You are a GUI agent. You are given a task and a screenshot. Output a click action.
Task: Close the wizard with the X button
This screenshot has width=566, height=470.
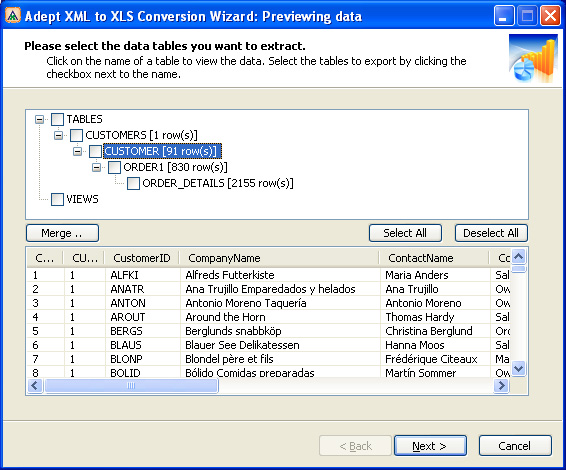click(x=550, y=16)
